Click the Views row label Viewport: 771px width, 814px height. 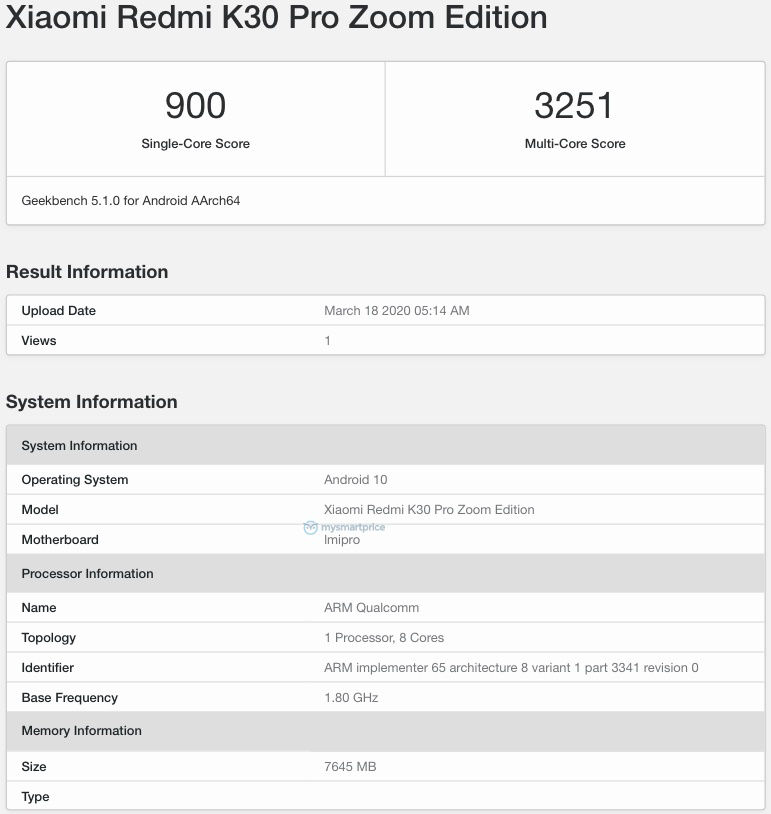(39, 341)
